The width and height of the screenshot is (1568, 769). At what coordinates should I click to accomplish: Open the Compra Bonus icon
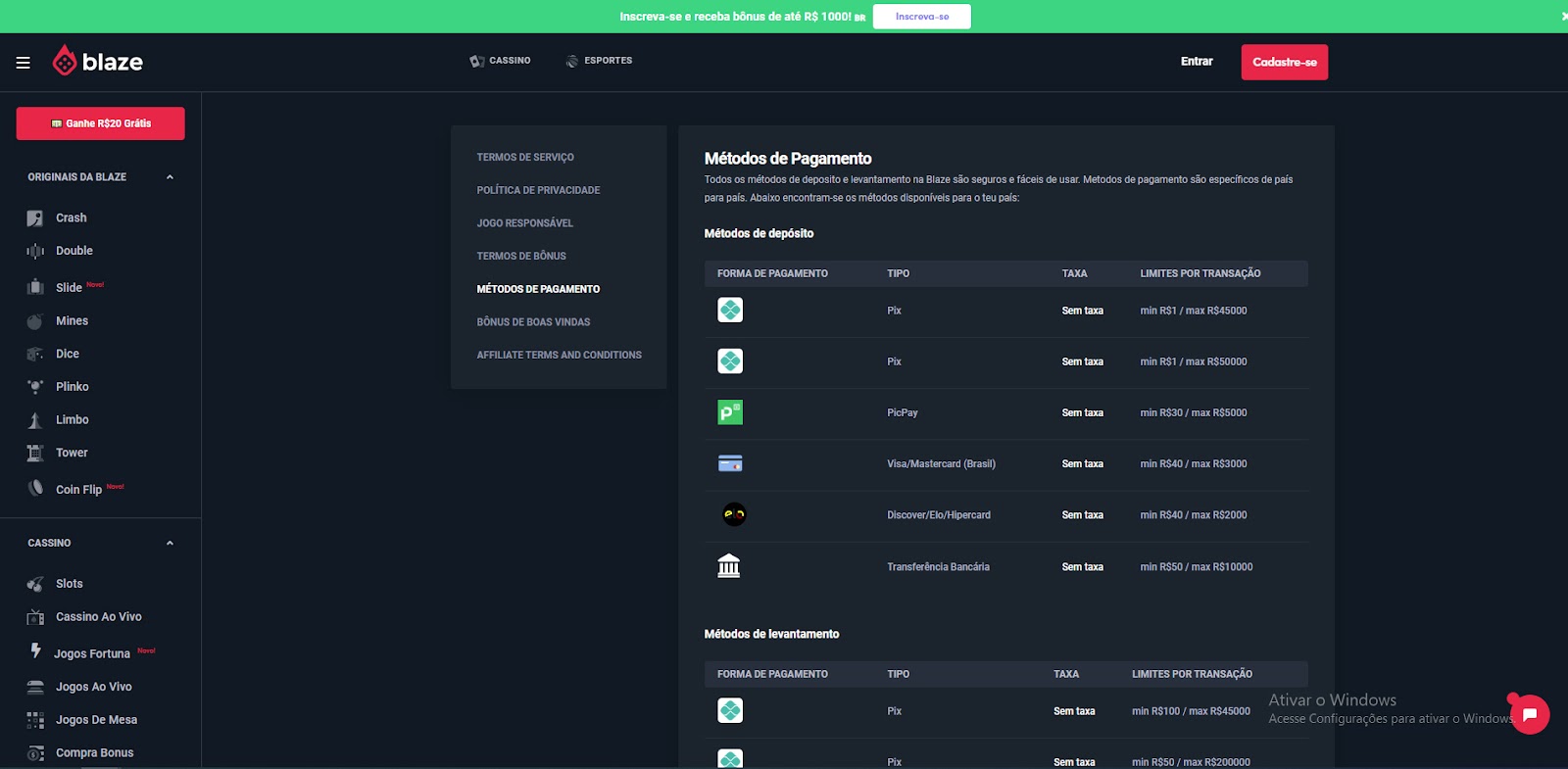35,753
